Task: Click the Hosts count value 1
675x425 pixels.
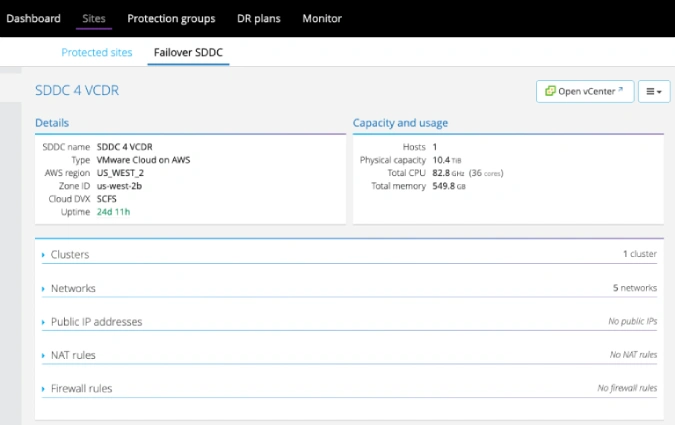Action: (x=435, y=147)
